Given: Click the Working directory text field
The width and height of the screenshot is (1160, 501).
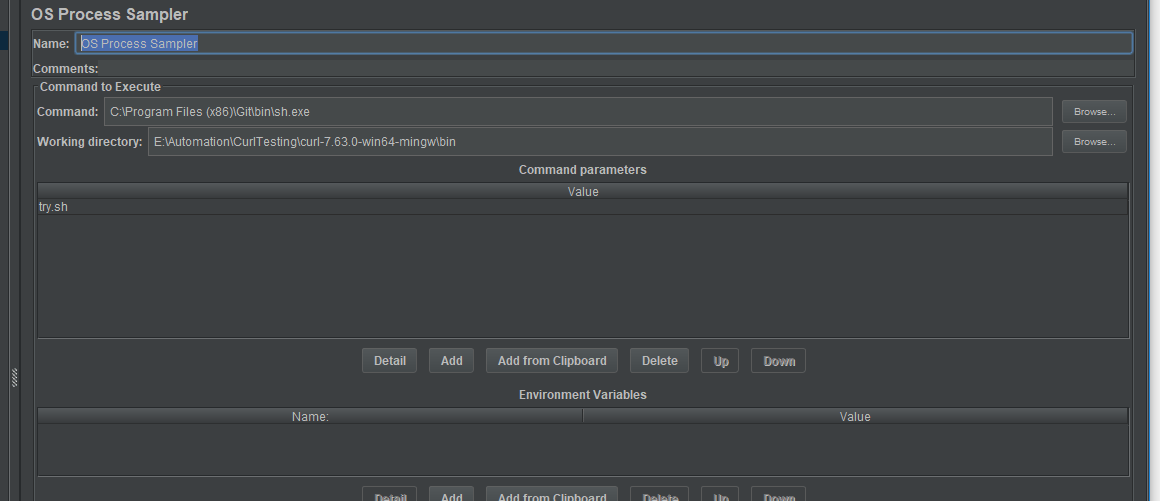Looking at the screenshot, I should (600, 142).
